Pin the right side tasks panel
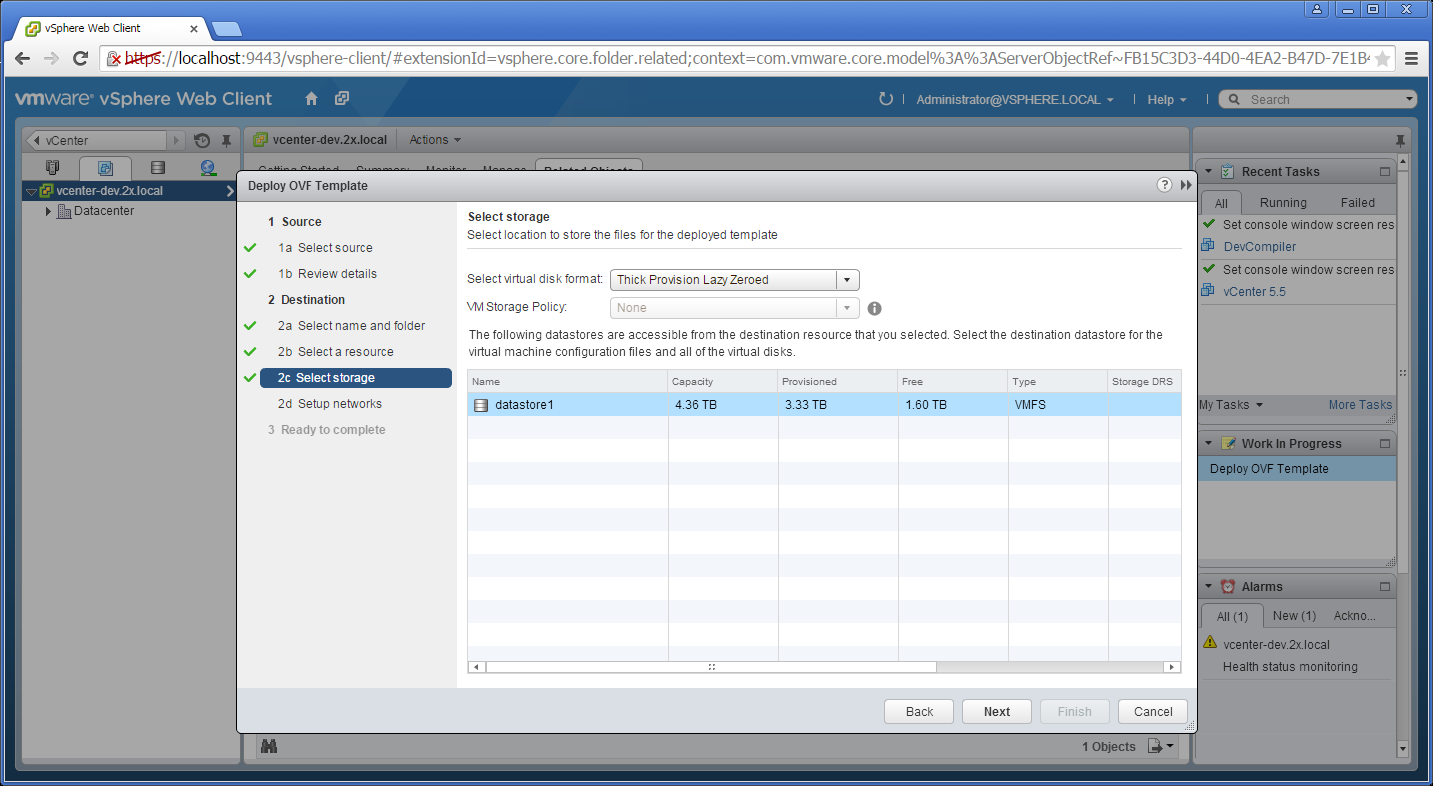This screenshot has width=1438, height=788. pos(1401,141)
